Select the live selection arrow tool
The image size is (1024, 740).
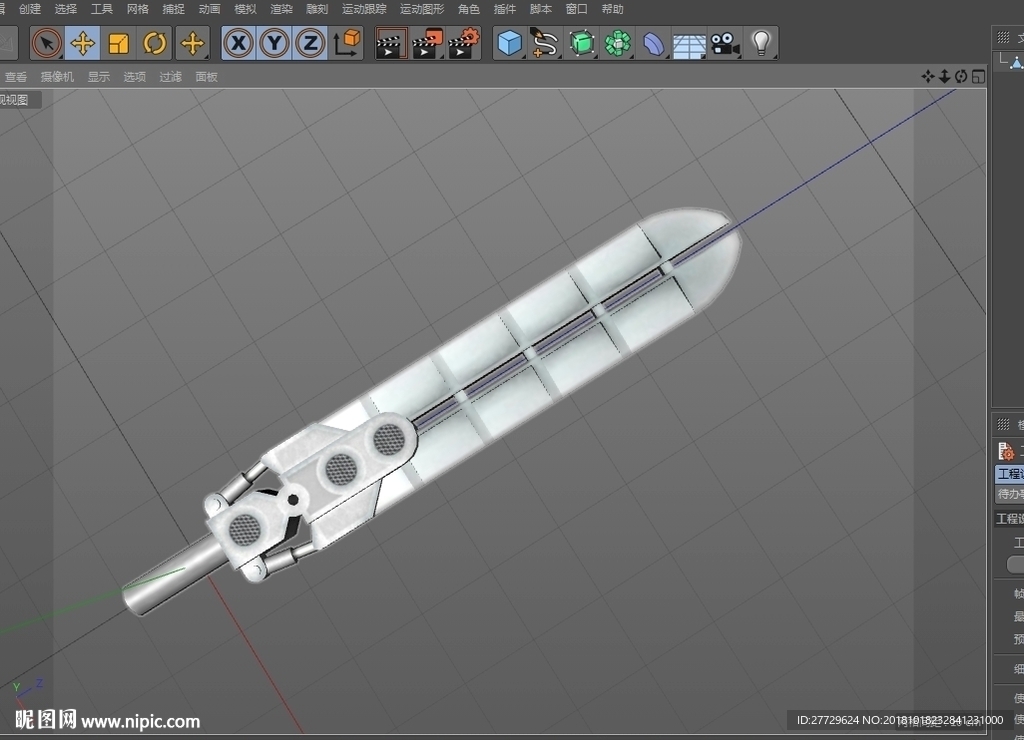[x=46, y=44]
